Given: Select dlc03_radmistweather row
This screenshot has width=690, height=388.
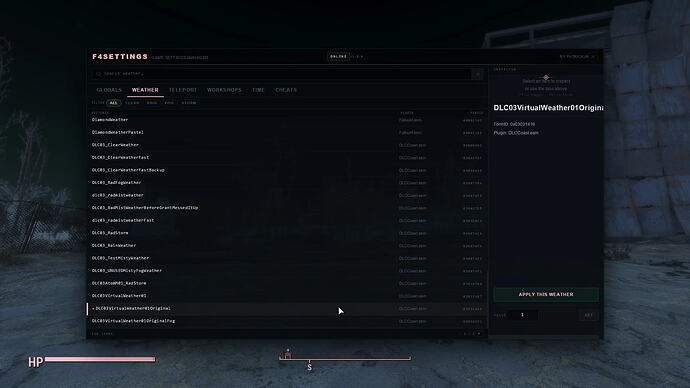Looking at the screenshot, I should pyautogui.click(x=287, y=195).
